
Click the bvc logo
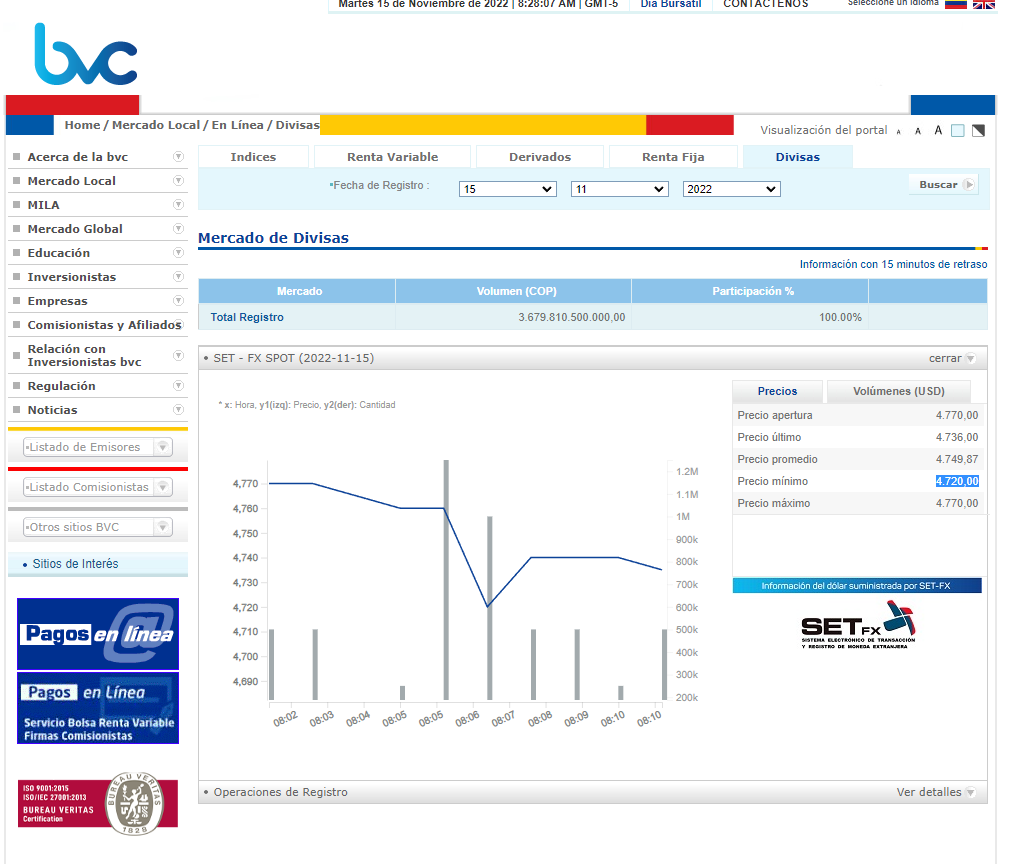[x=85, y=54]
